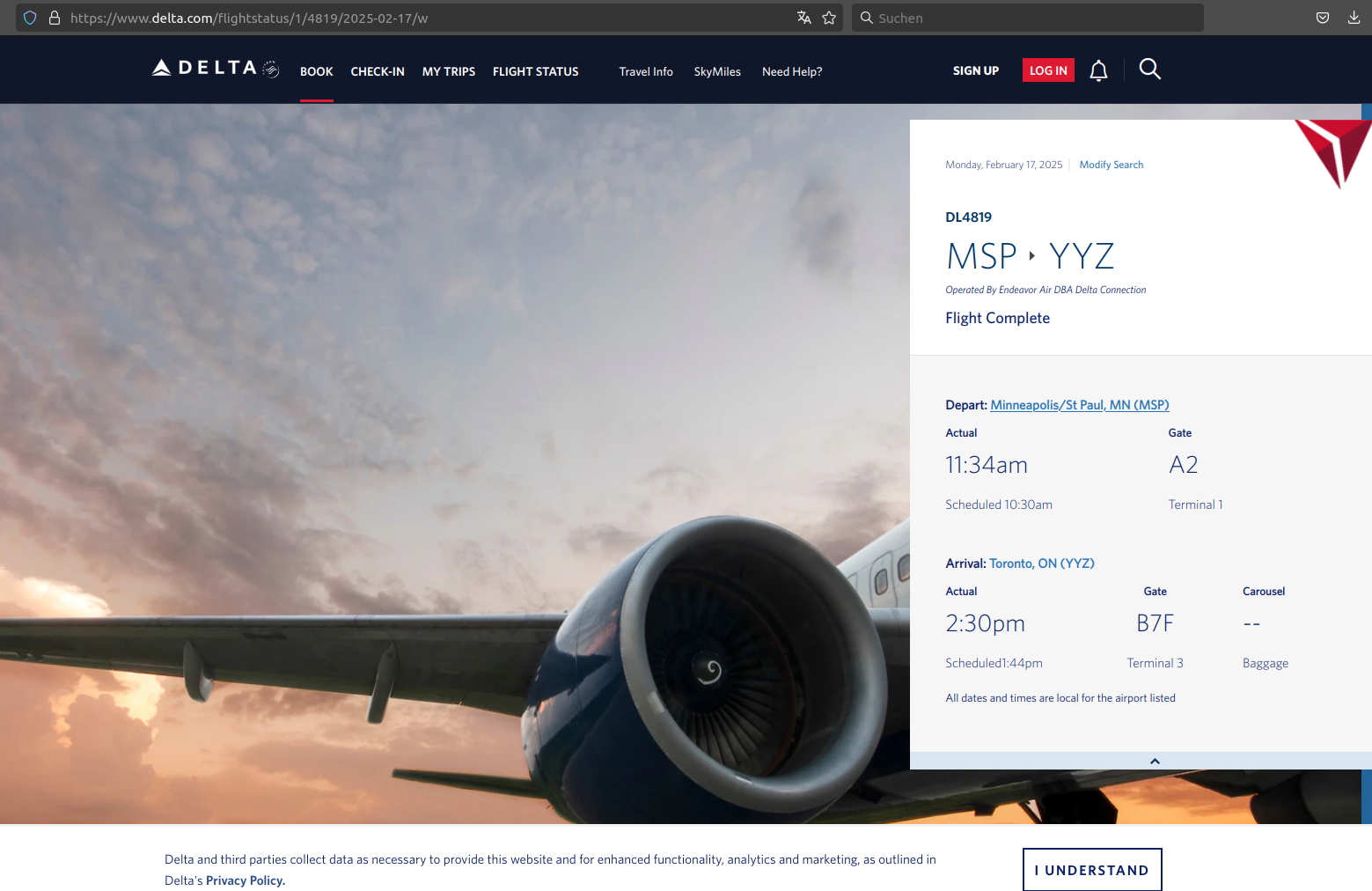Click the padlock site security icon
The width and height of the screenshot is (1372, 891).
pyautogui.click(x=54, y=18)
